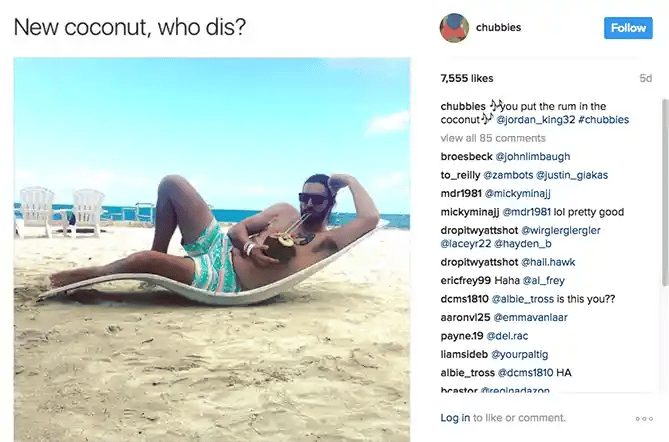The width and height of the screenshot is (669, 442).
Task: Open the dcms1810 commenter profile
Action: [464, 299]
